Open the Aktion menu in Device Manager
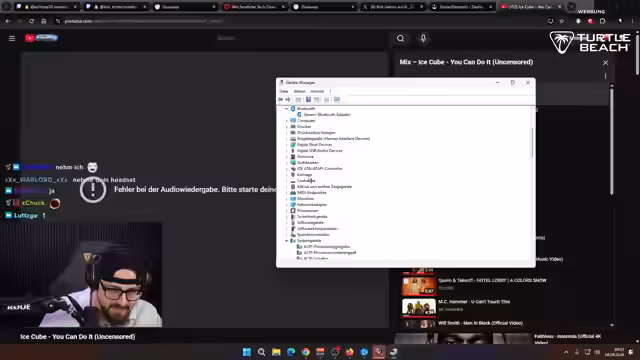Image resolution: width=640 pixels, height=360 pixels. pyautogui.click(x=299, y=91)
